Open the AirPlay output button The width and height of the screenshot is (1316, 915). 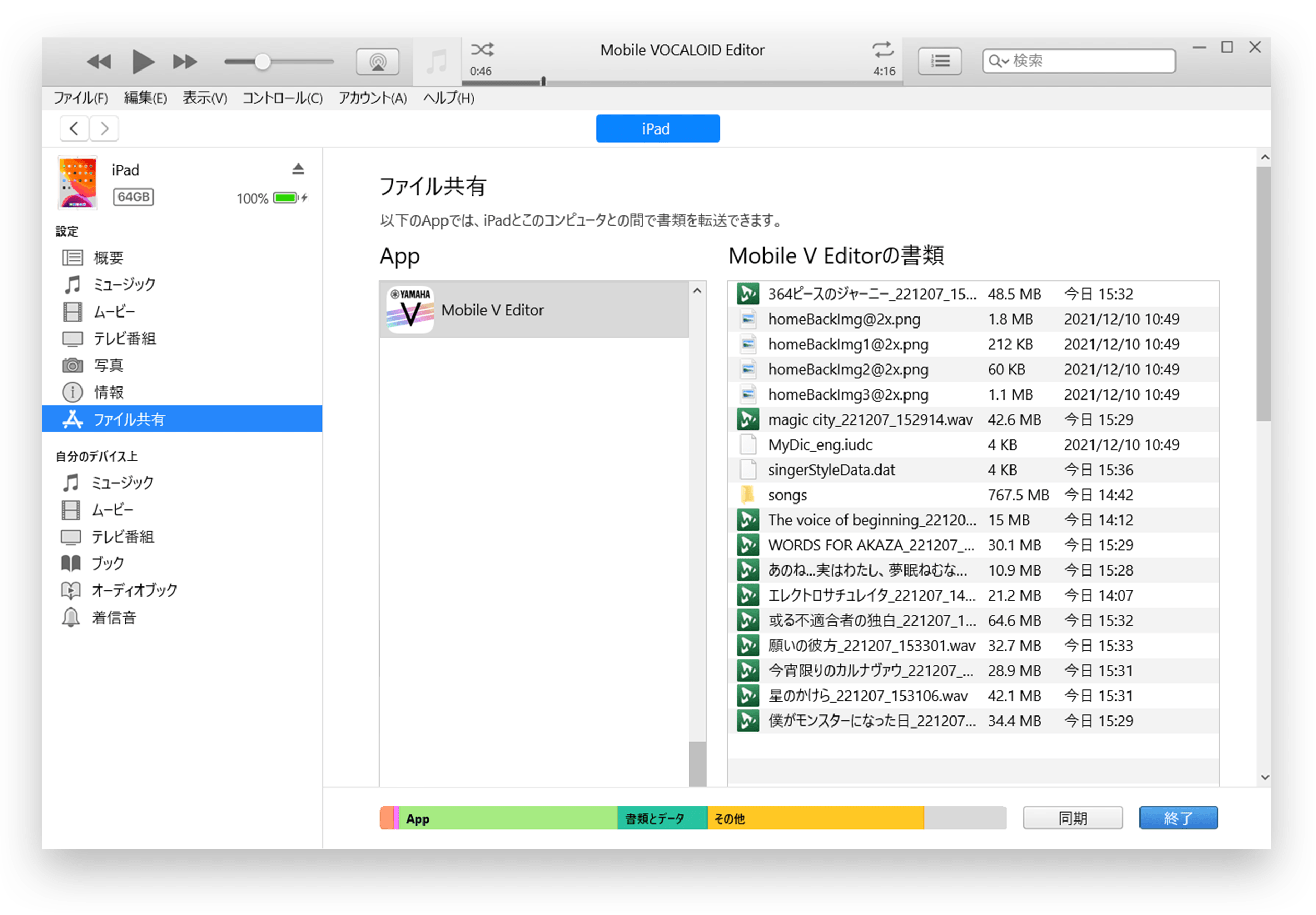(378, 61)
